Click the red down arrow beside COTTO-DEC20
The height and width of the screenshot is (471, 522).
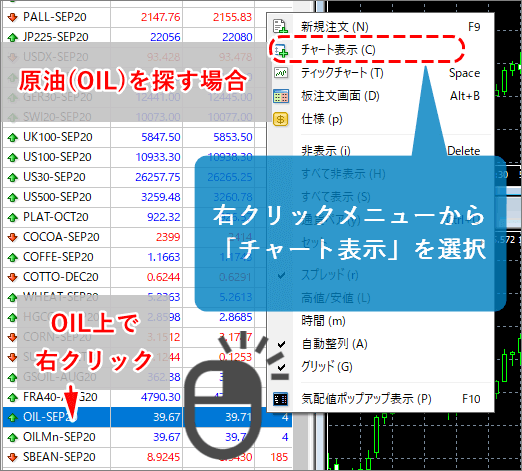[13, 277]
